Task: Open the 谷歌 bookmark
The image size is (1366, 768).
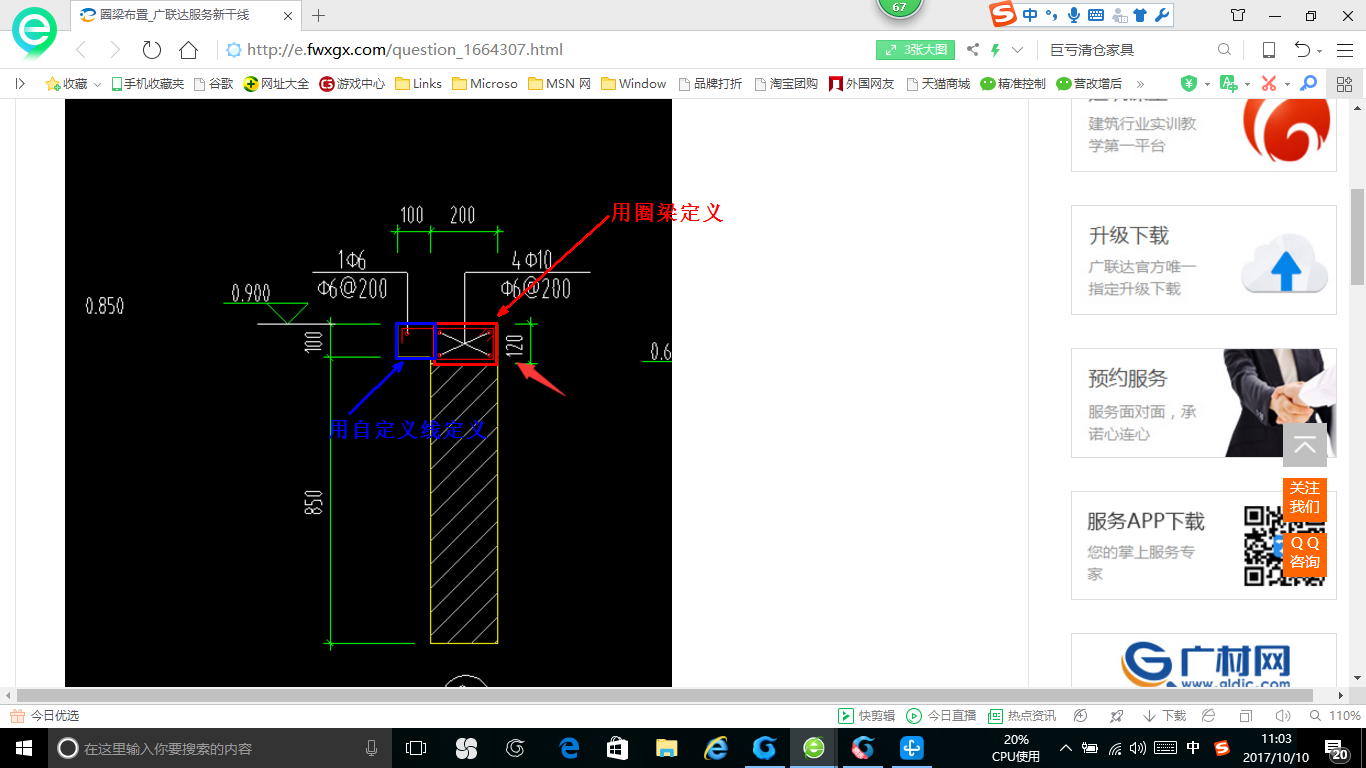Action: tap(213, 84)
